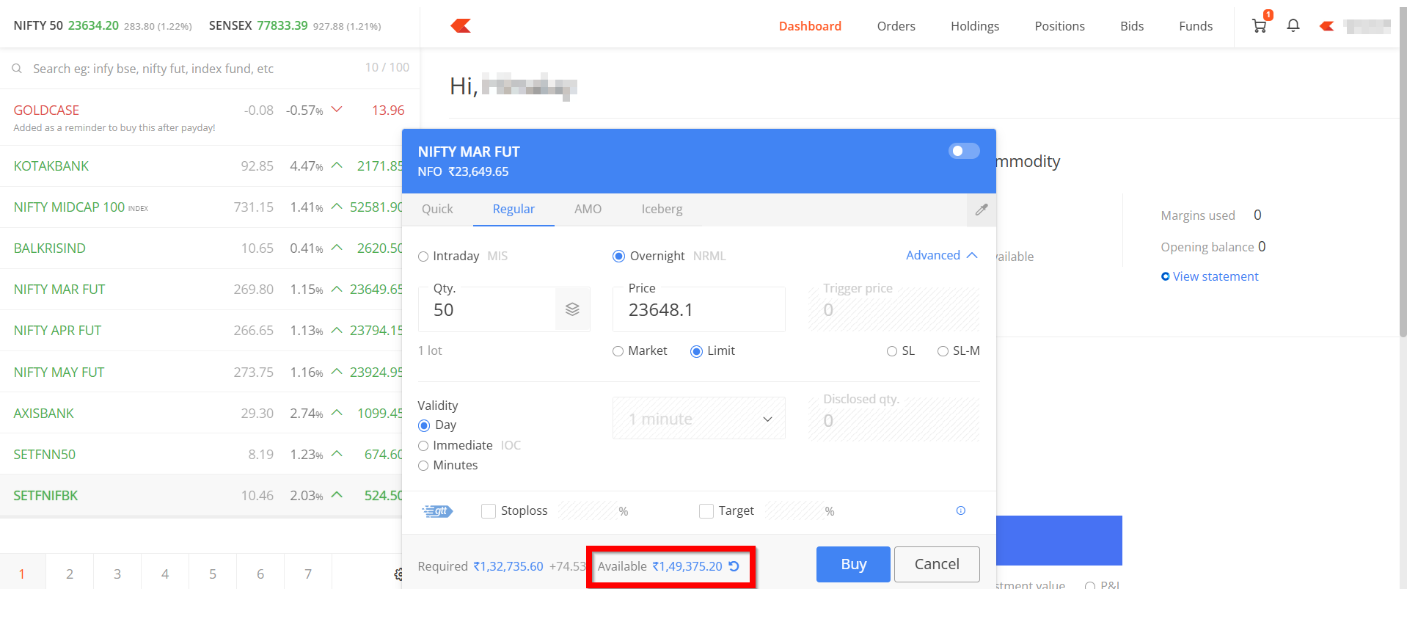Image resolution: width=1410 pixels, height=620 pixels.
Task: Switch to the Iceberg tab
Action: pyautogui.click(x=662, y=209)
